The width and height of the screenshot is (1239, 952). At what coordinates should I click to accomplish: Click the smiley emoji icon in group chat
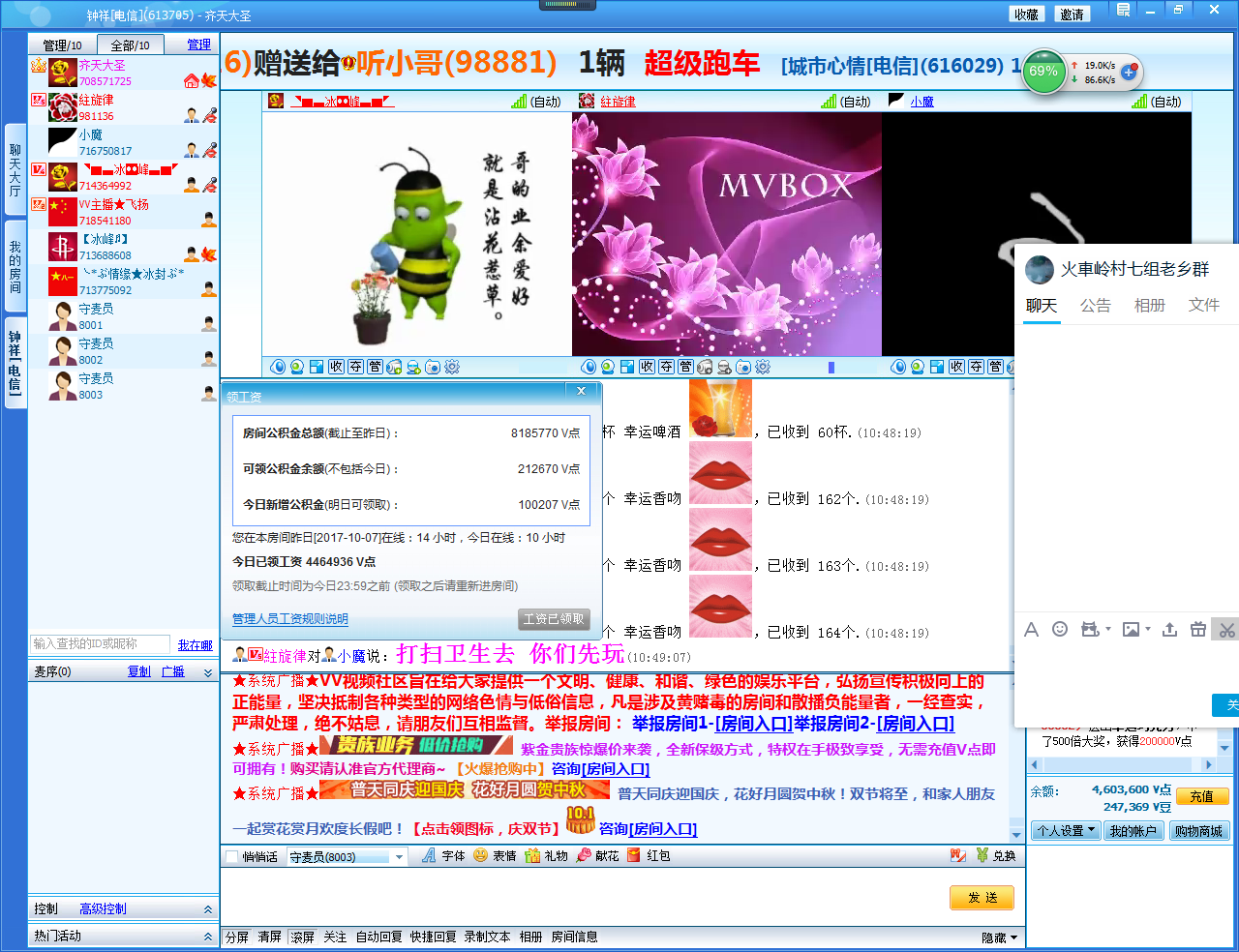coord(1060,630)
